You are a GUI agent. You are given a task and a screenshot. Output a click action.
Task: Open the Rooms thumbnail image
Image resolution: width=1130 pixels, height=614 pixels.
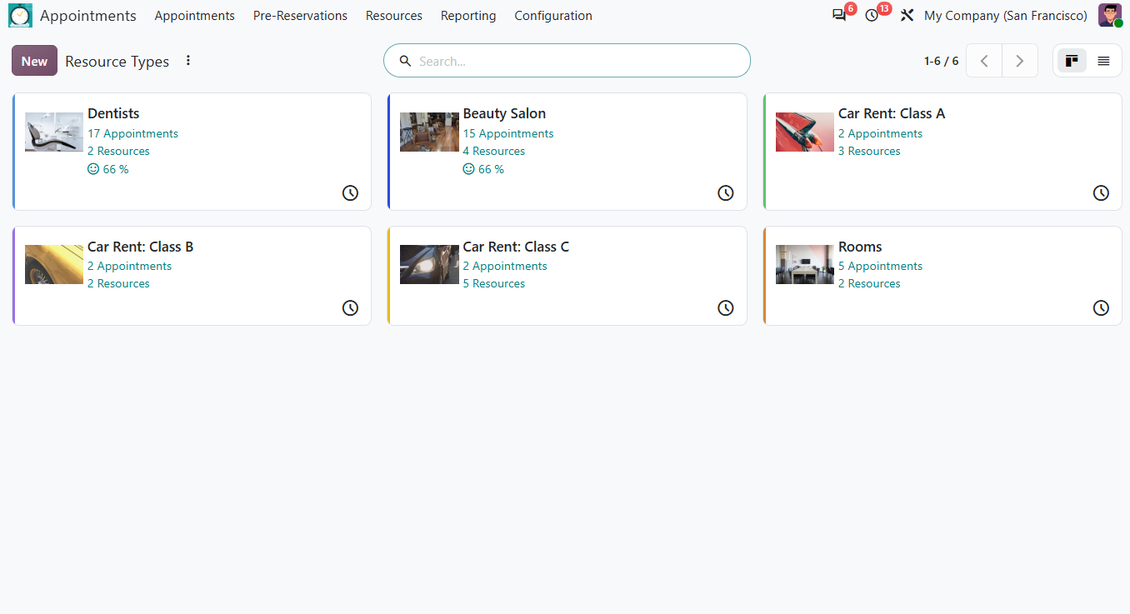pos(805,264)
